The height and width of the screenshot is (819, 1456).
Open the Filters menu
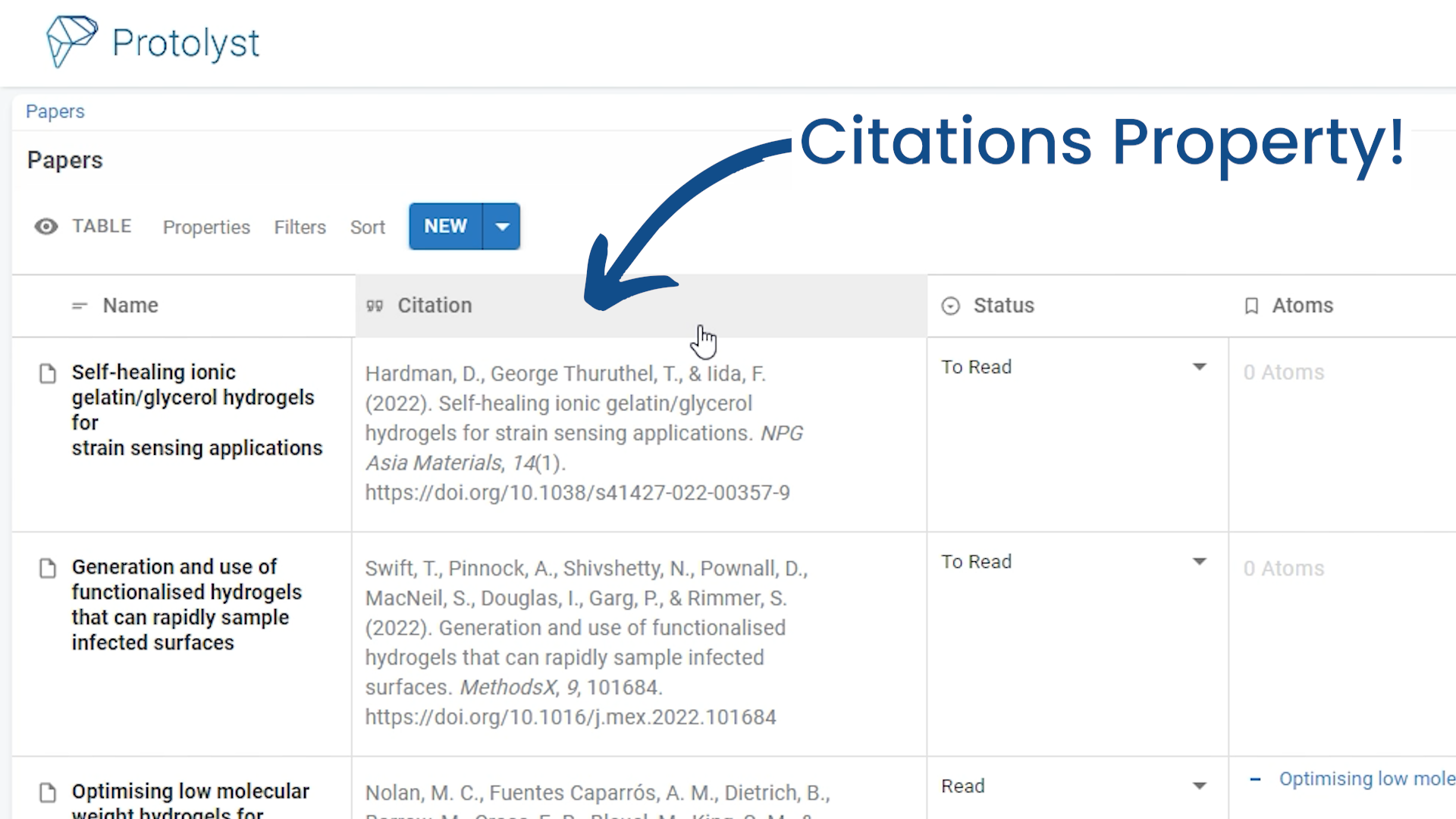pyautogui.click(x=300, y=226)
